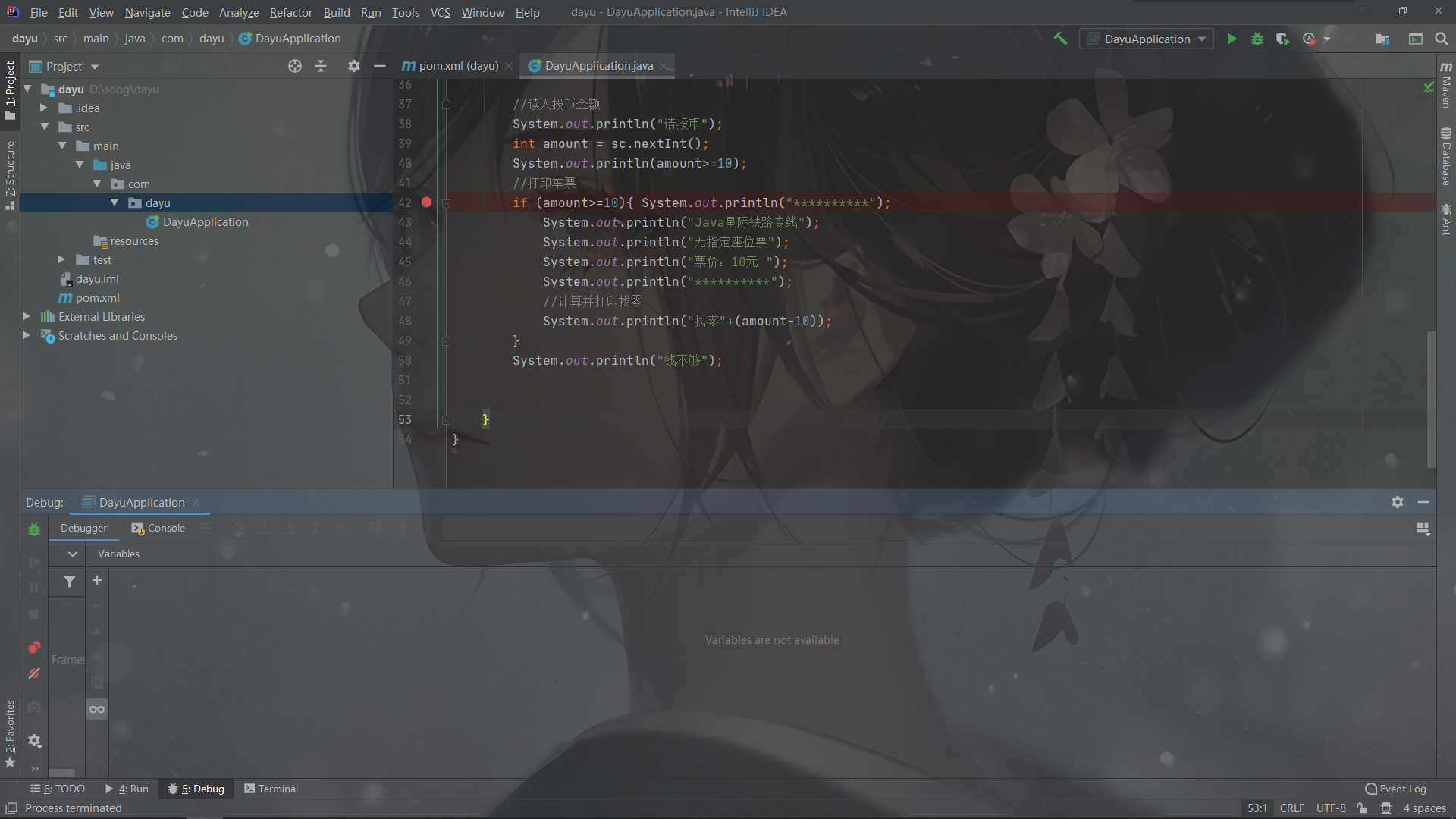The width and height of the screenshot is (1456, 819).
Task: Open the DayuApplication run configuration dropdown
Action: pyautogui.click(x=1147, y=39)
